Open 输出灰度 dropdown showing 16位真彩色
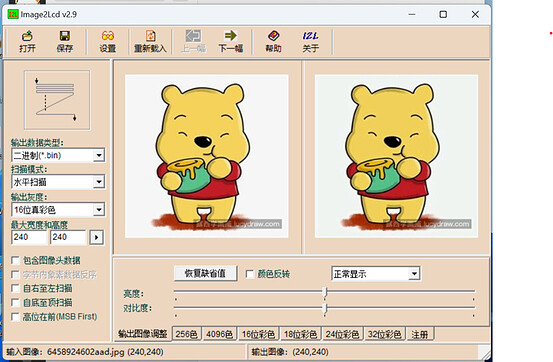 (x=58, y=210)
